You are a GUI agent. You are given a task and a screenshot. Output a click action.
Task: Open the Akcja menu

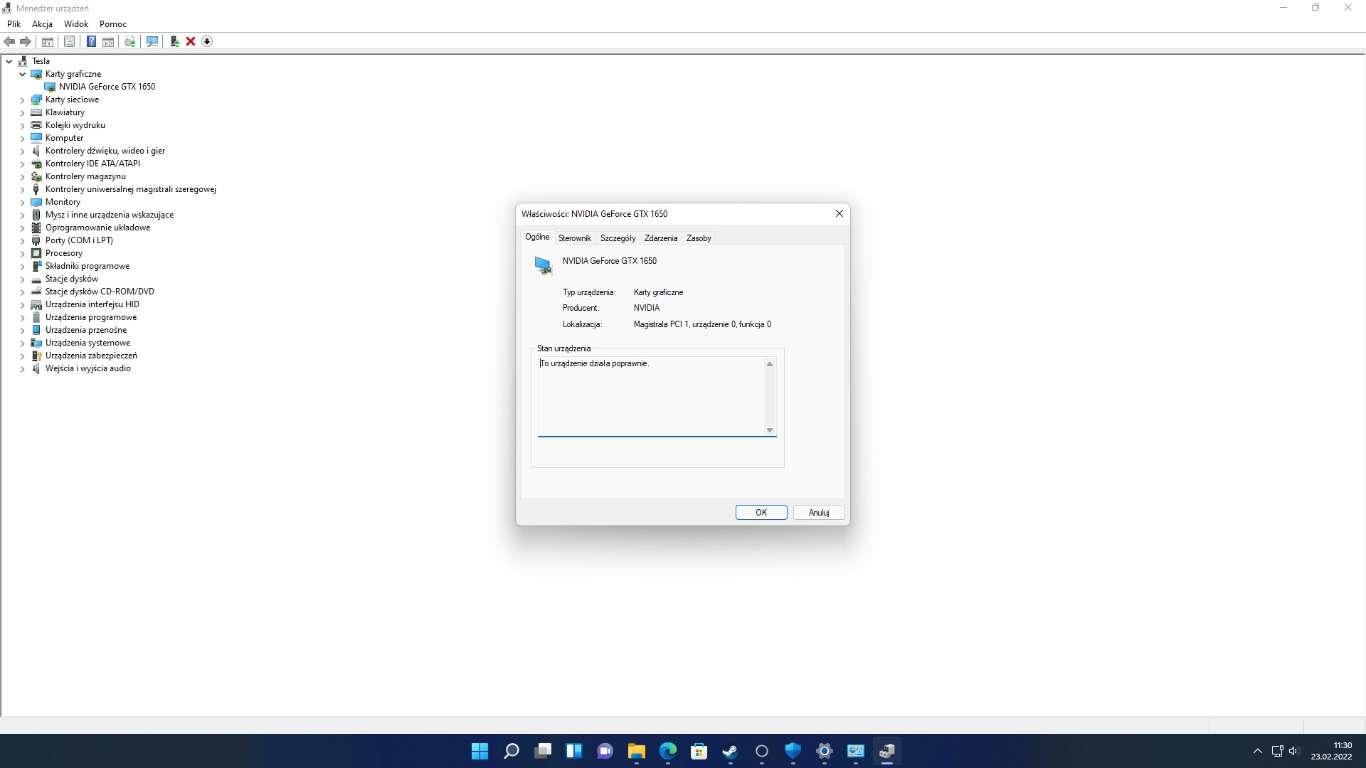tap(42, 24)
